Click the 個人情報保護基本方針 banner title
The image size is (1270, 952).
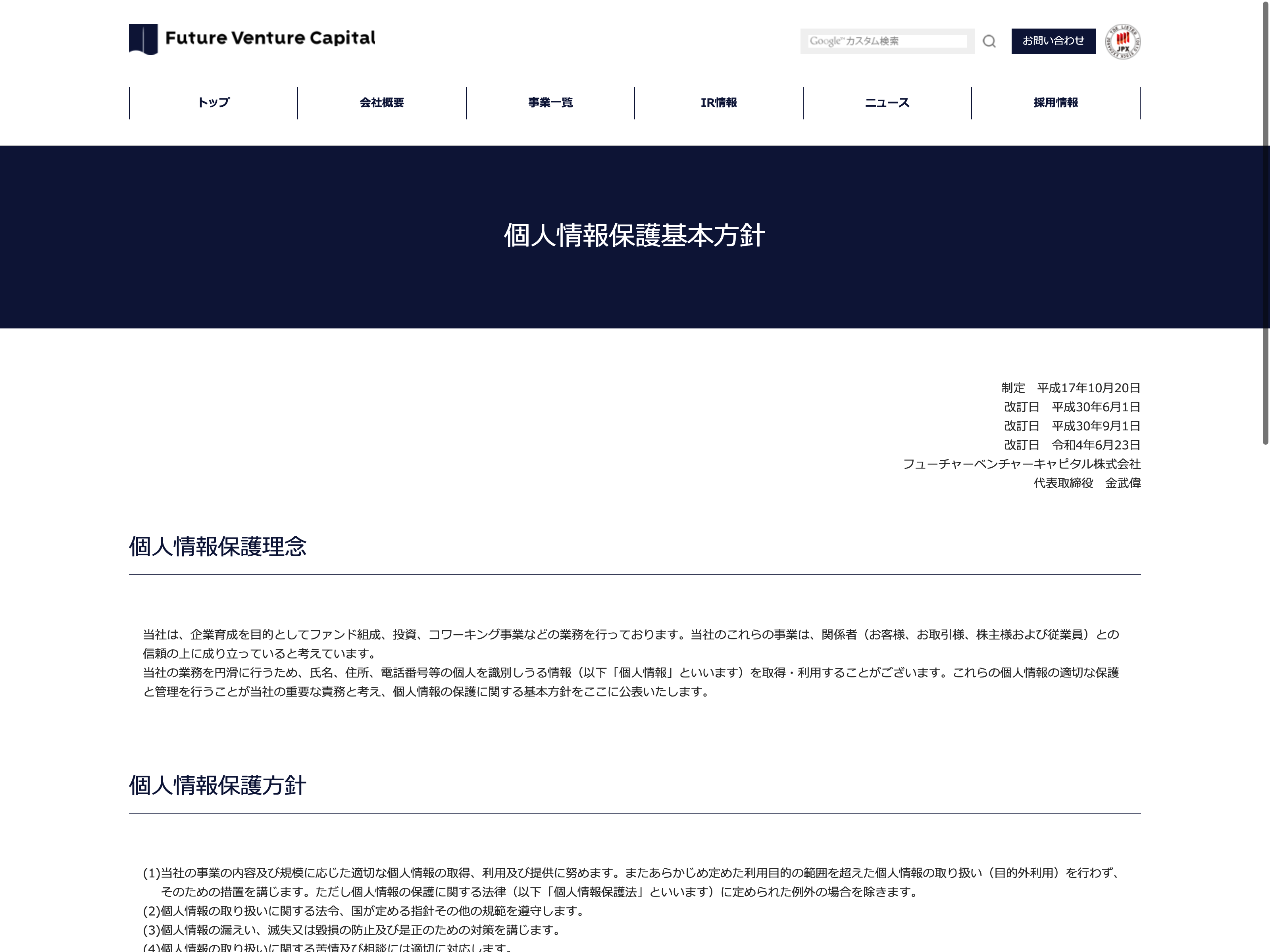[x=635, y=236]
